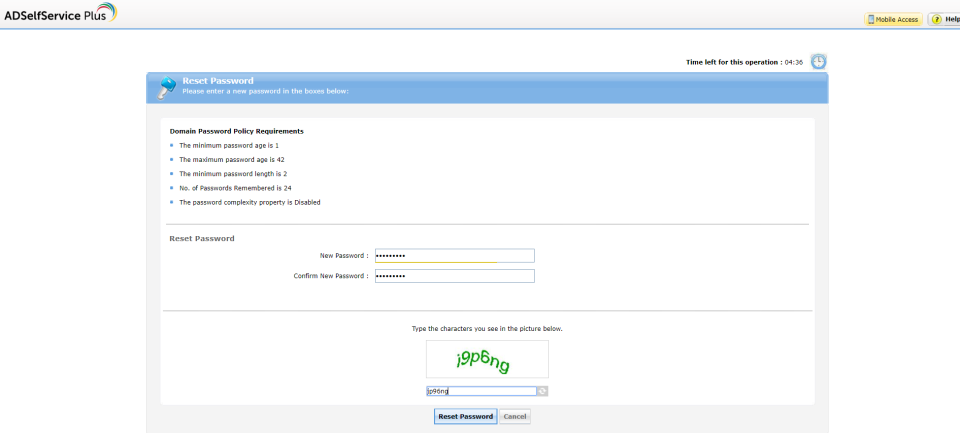Refresh the captcha image with the reload icon
Image resolution: width=960 pixels, height=433 pixels.
542,391
